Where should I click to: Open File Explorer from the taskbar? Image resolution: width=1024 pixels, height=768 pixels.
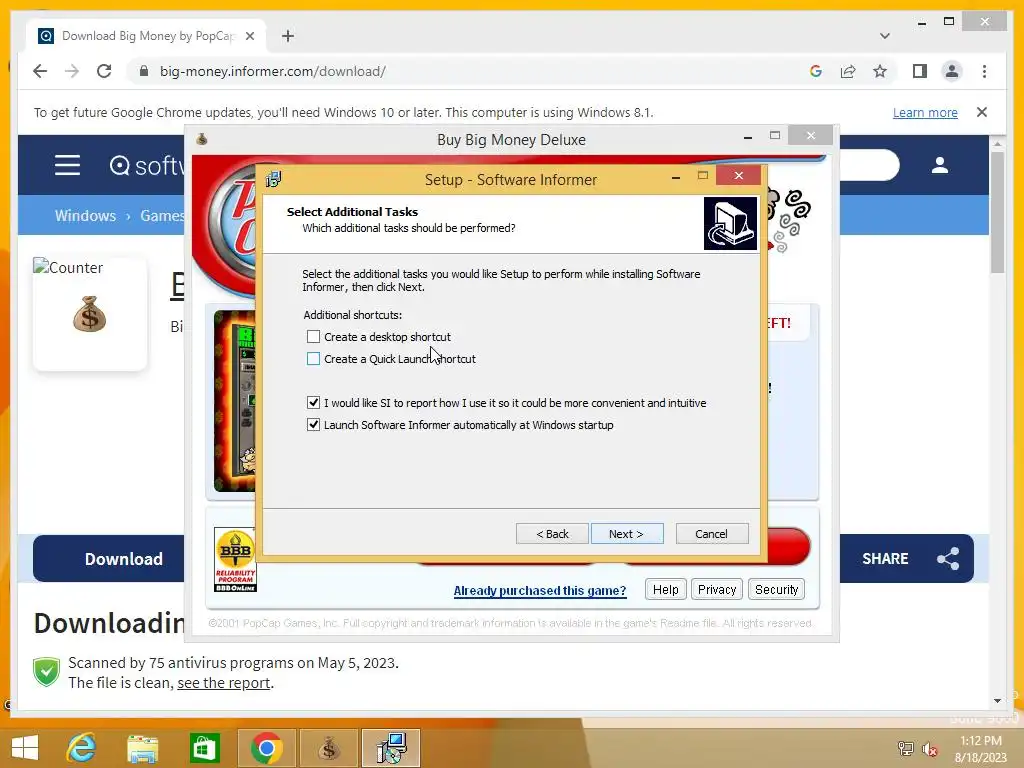[x=143, y=748]
